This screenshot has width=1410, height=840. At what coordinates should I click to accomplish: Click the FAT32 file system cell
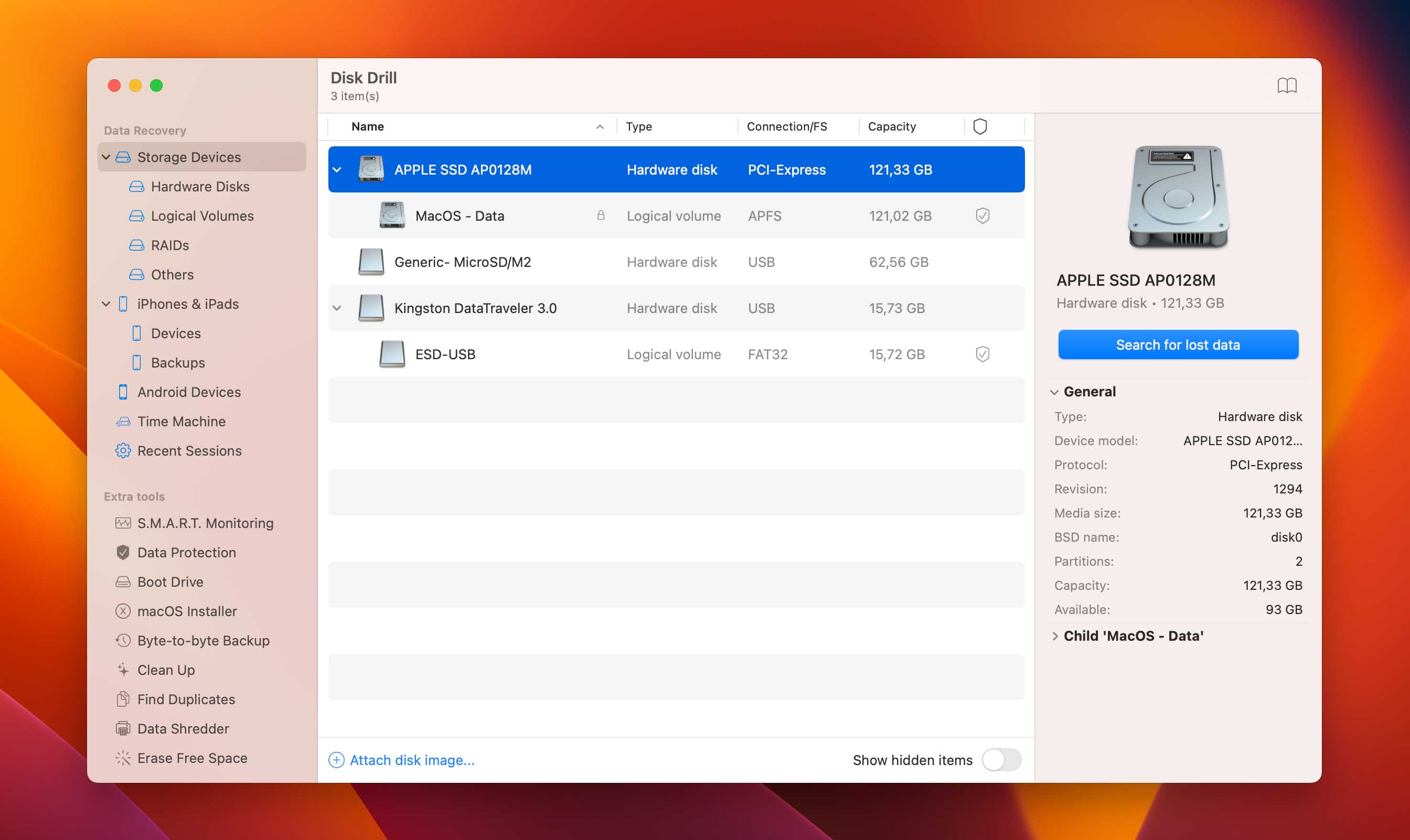click(767, 354)
